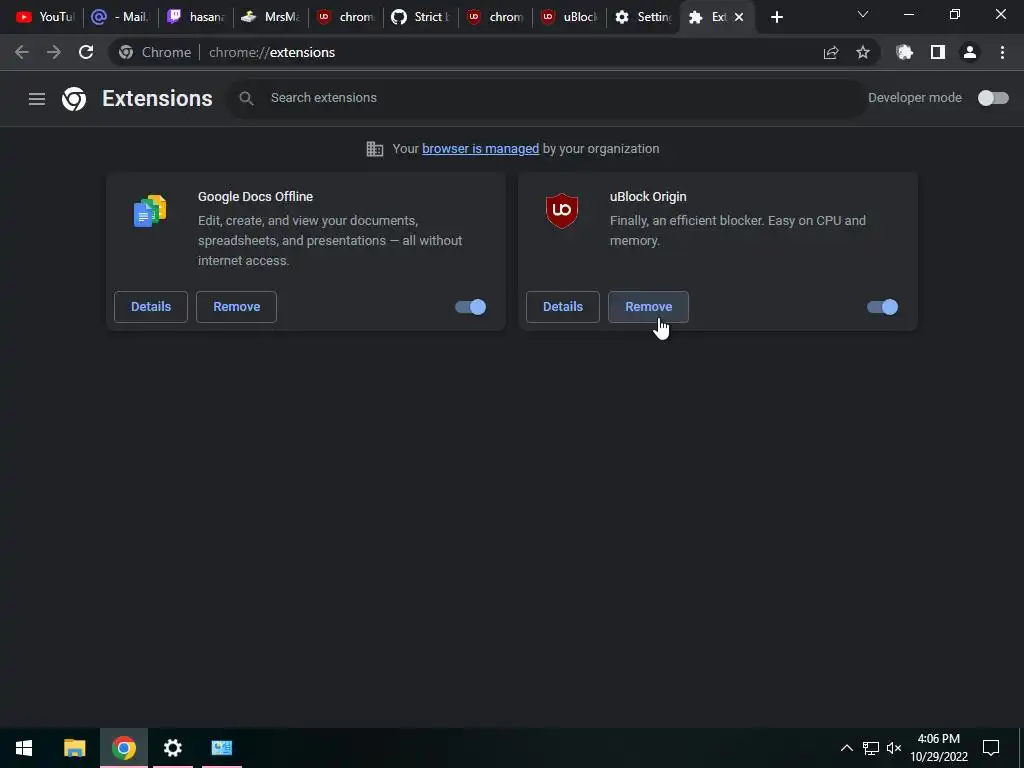The image size is (1024, 768).
Task: Disable the Google Docs Offline extension toggle
Action: click(x=470, y=307)
